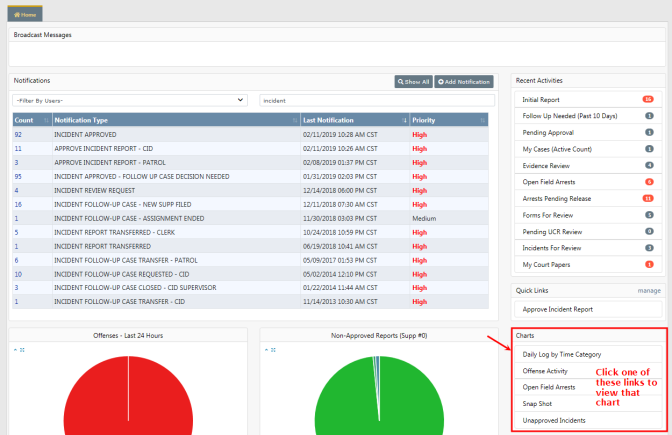The height and width of the screenshot is (435, 672).
Task: Sort by the Count column sort icon
Action: 46,120
